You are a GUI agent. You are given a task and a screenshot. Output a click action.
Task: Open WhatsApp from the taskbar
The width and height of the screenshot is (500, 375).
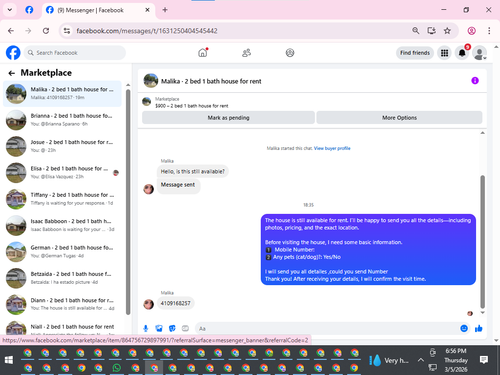pyautogui.click(x=117, y=368)
